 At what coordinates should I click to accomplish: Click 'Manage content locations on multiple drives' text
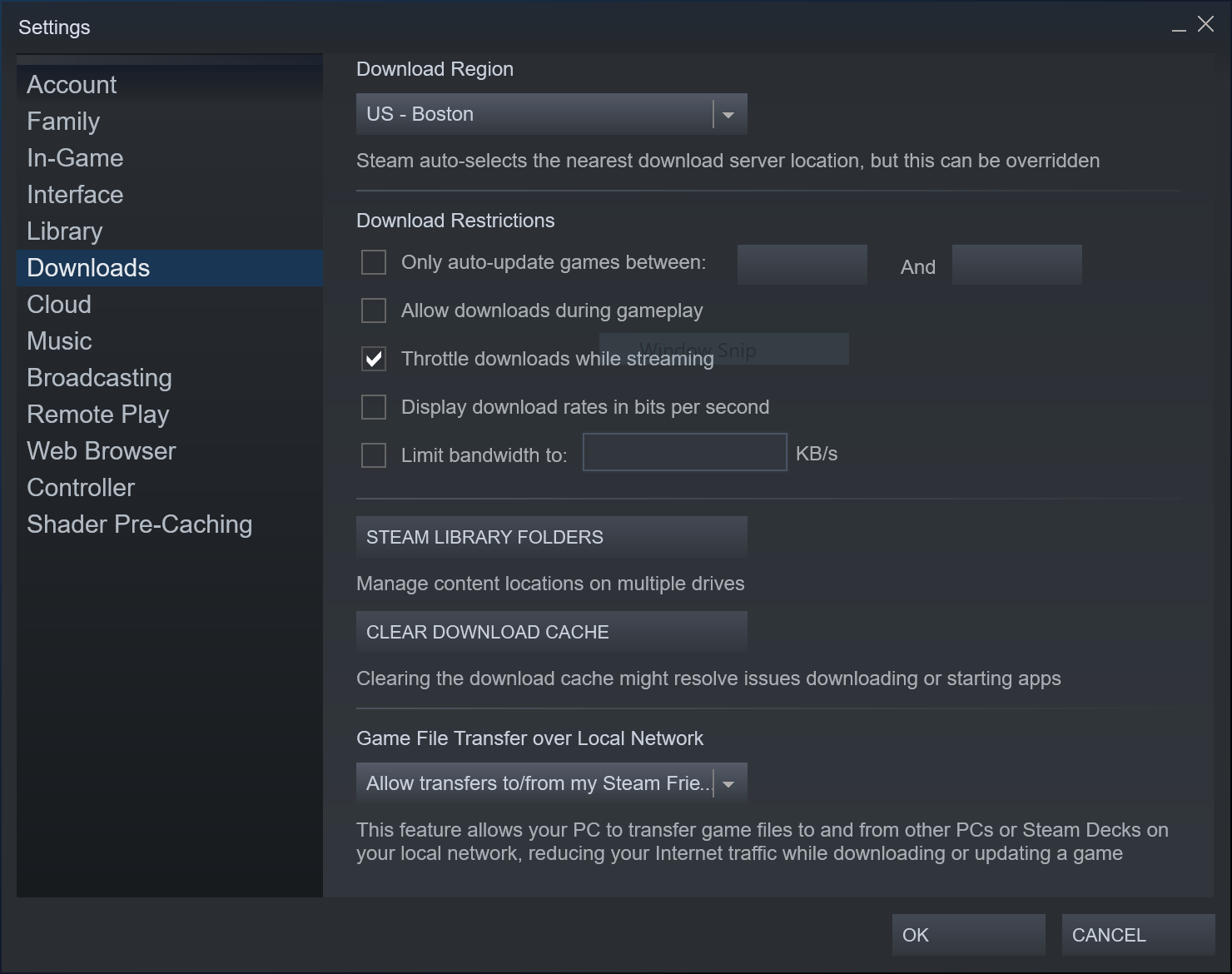coord(550,584)
